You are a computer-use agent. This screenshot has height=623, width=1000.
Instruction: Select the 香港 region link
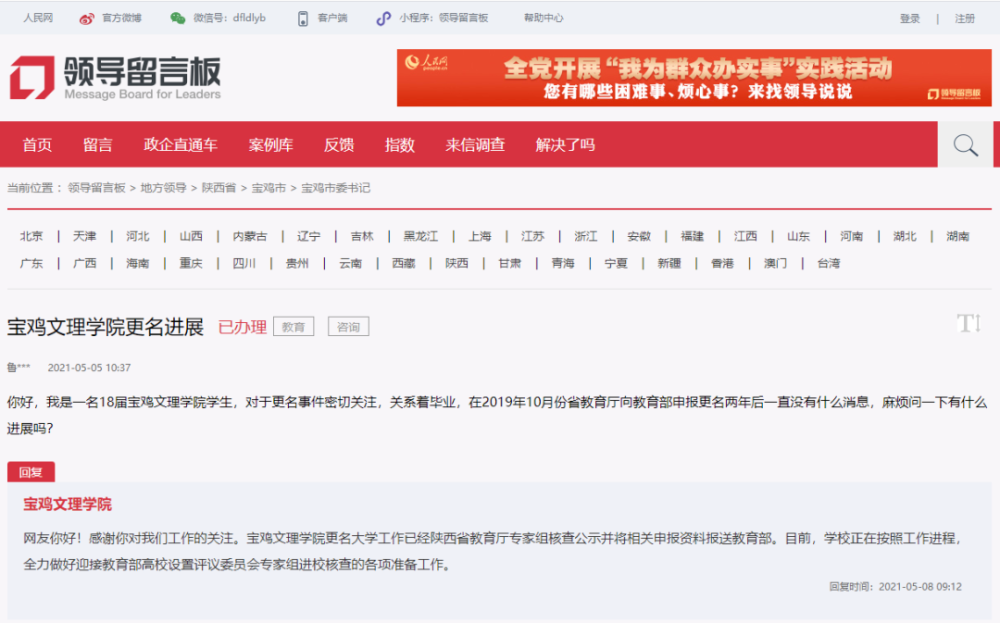tap(723, 263)
